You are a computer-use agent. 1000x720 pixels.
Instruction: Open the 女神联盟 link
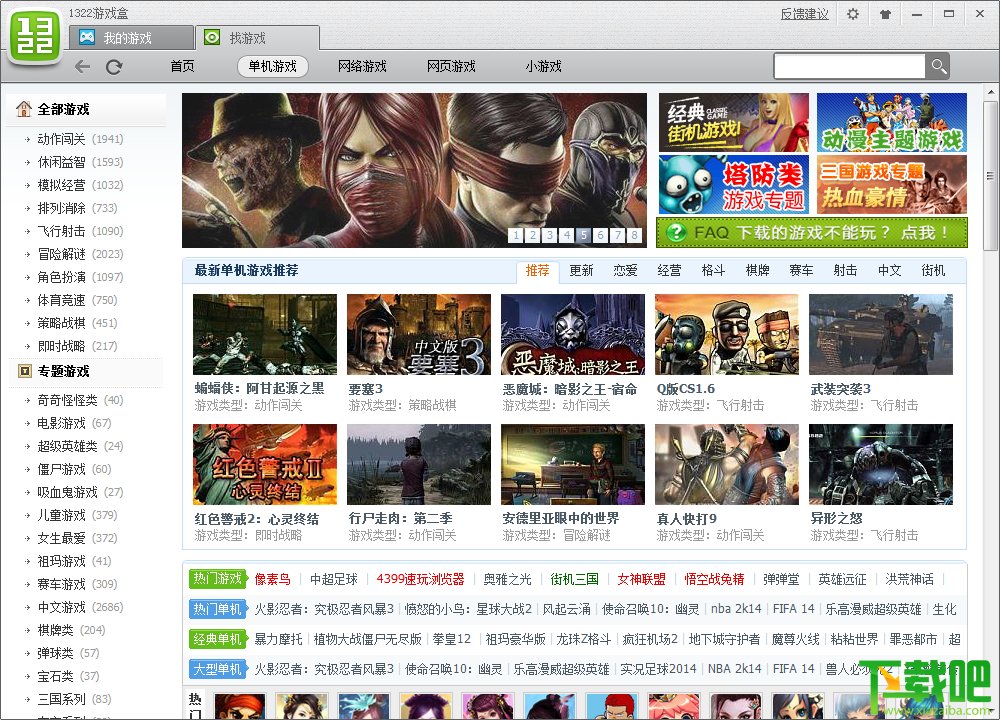pos(641,579)
